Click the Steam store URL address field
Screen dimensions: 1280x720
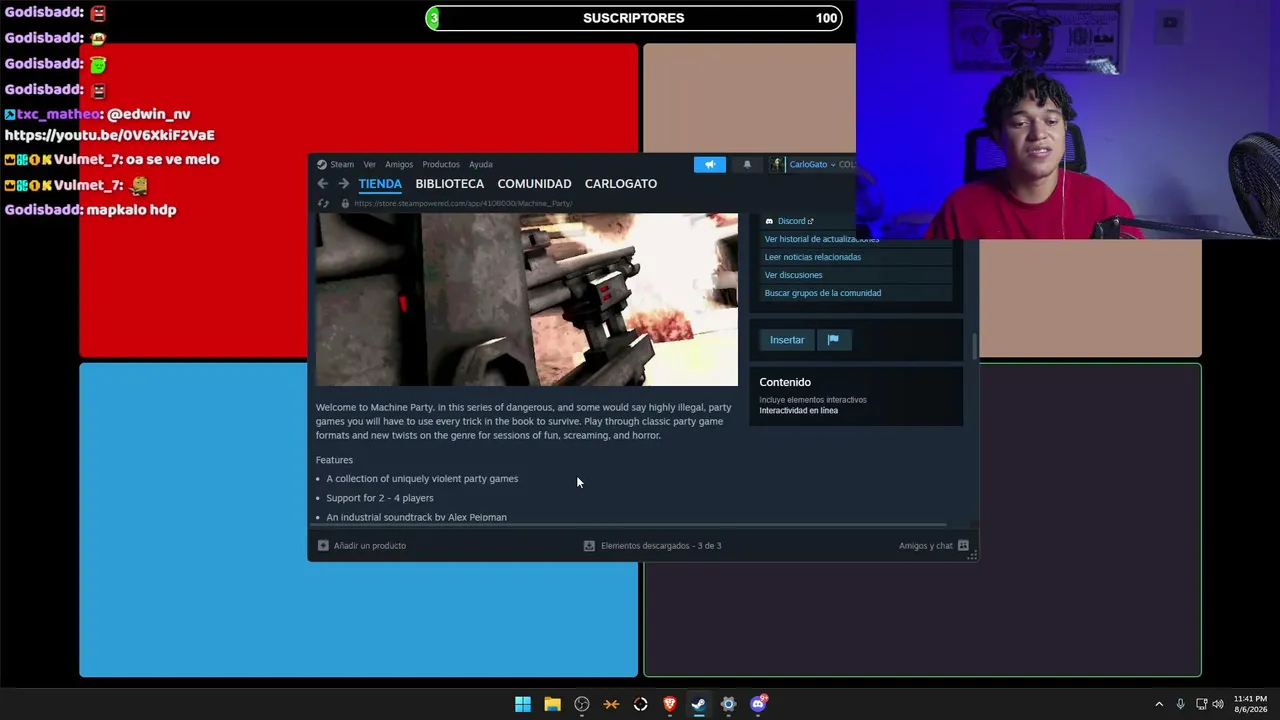pos(463,204)
